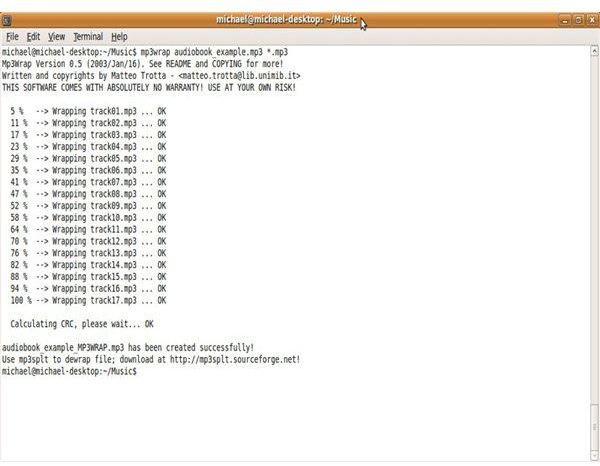The height and width of the screenshot is (466, 600).
Task: Click the 'Wrapping track05.mp3' line
Action: point(88,159)
